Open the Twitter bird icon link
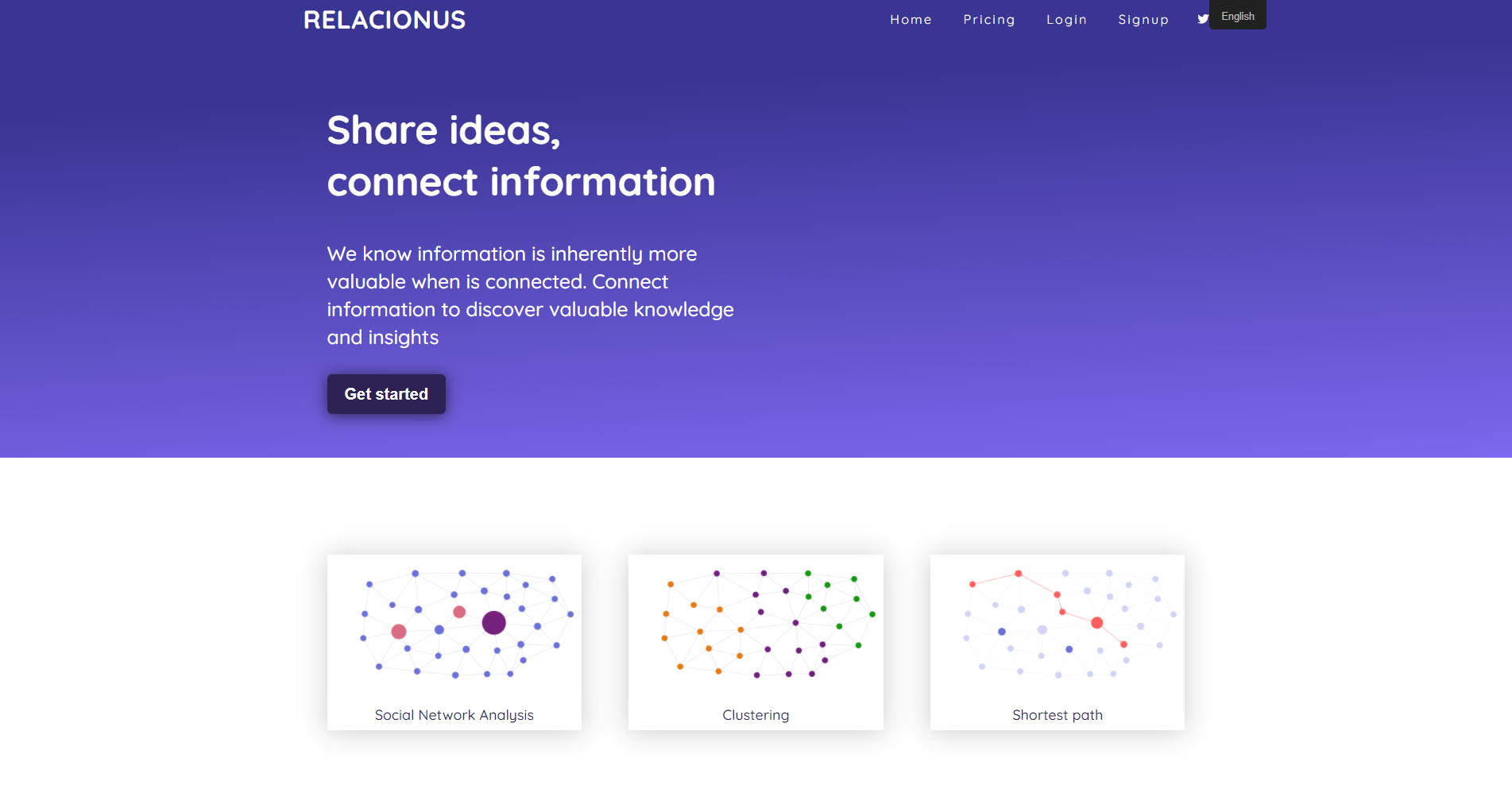 coord(1202,20)
